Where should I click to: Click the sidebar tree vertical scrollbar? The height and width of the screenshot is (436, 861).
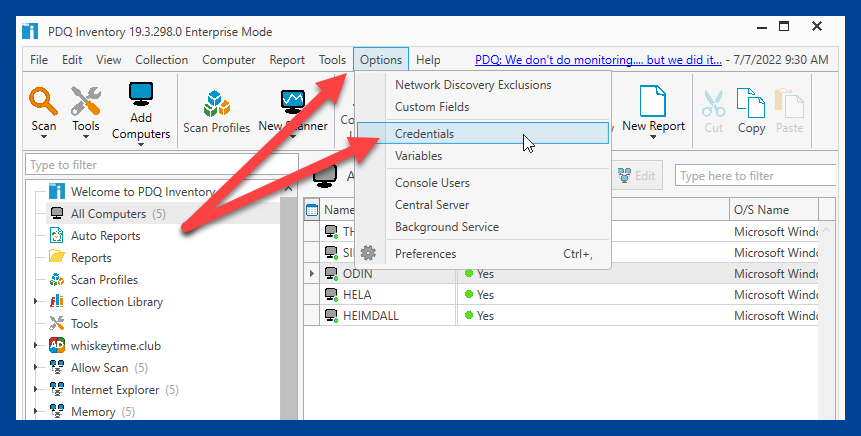click(289, 308)
